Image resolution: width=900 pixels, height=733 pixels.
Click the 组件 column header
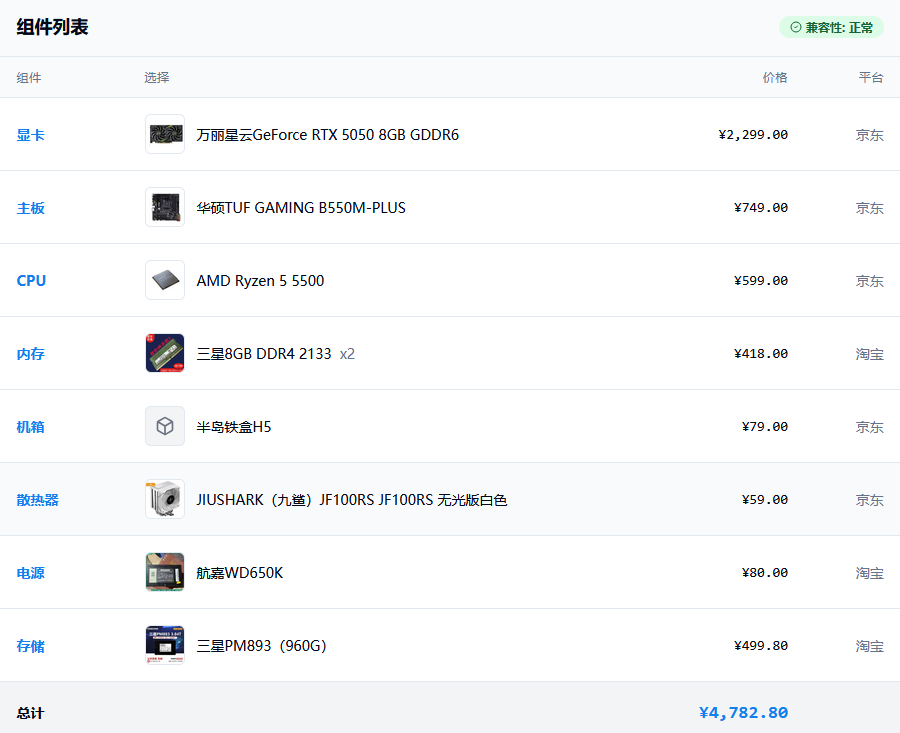pyautogui.click(x=29, y=77)
